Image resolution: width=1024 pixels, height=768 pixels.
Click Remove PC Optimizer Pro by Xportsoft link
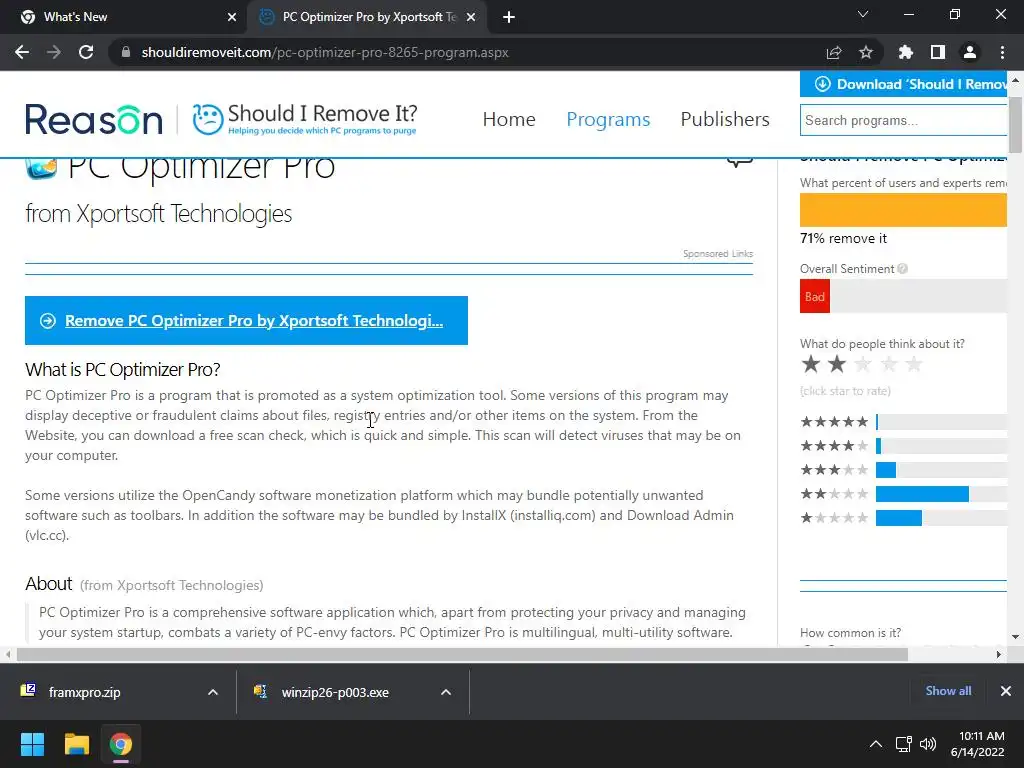(246, 321)
